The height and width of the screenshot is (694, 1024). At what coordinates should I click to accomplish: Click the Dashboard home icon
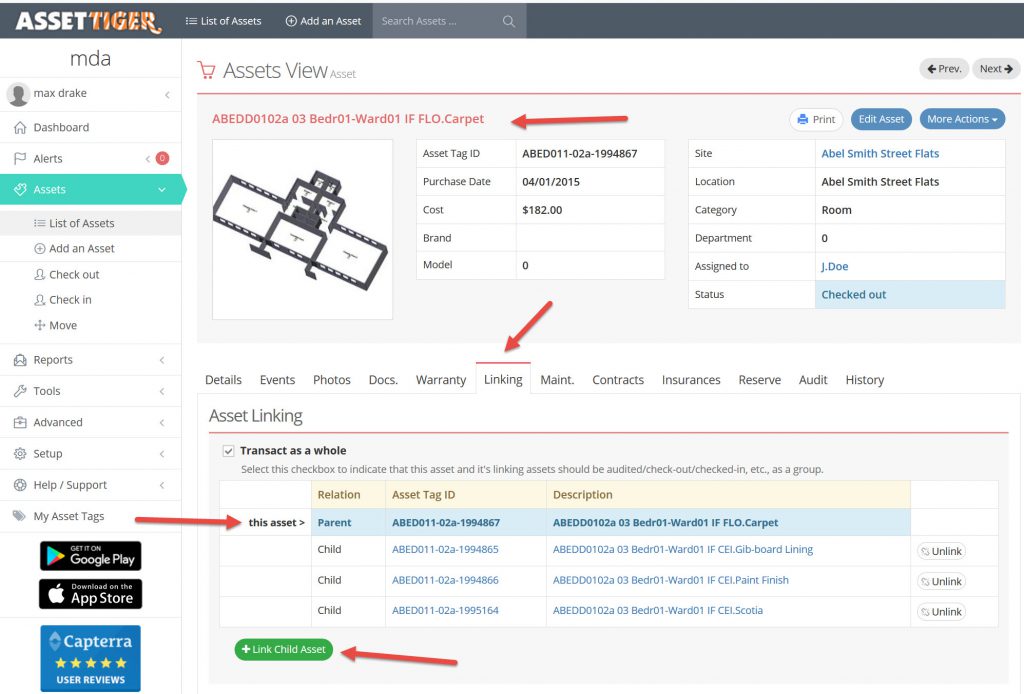19,128
